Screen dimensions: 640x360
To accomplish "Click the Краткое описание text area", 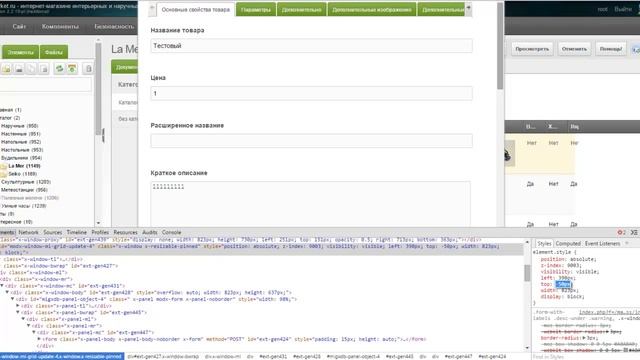I will click(311, 203).
